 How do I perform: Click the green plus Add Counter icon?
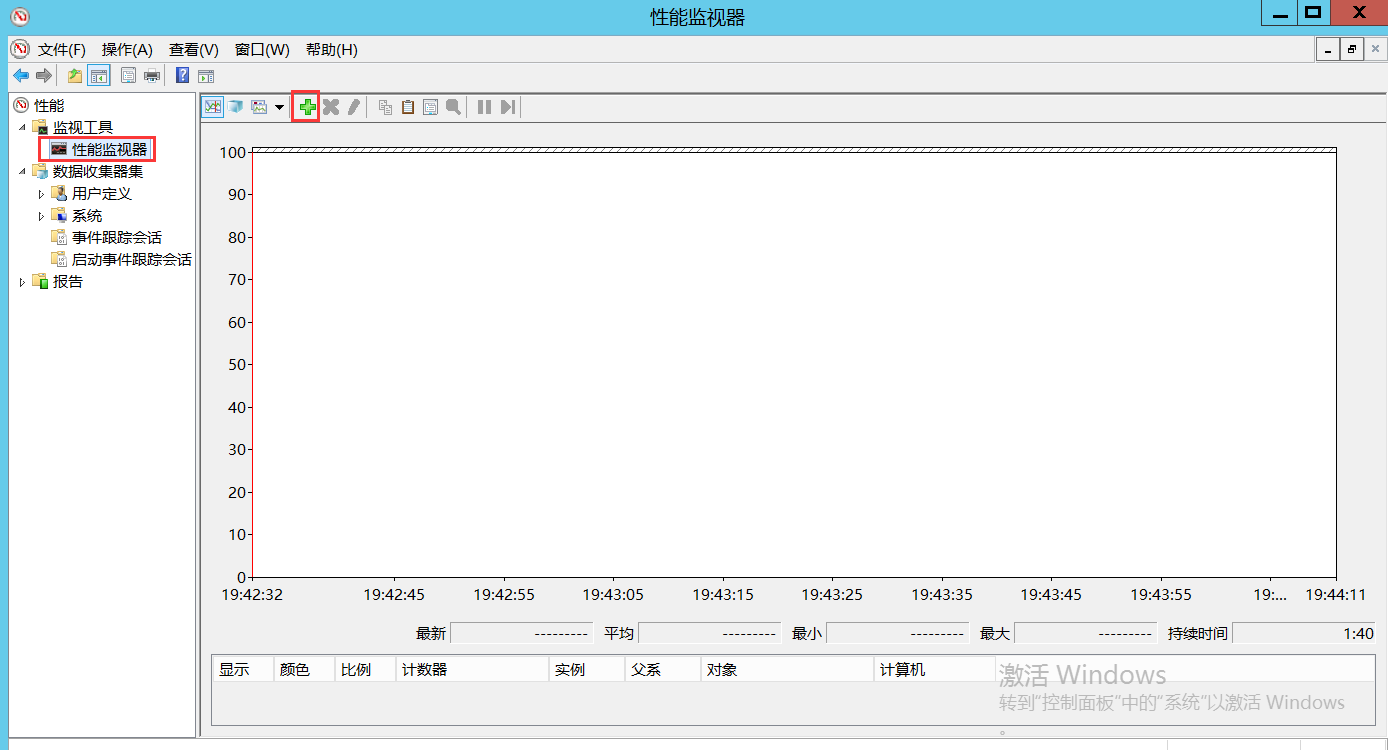(307, 107)
